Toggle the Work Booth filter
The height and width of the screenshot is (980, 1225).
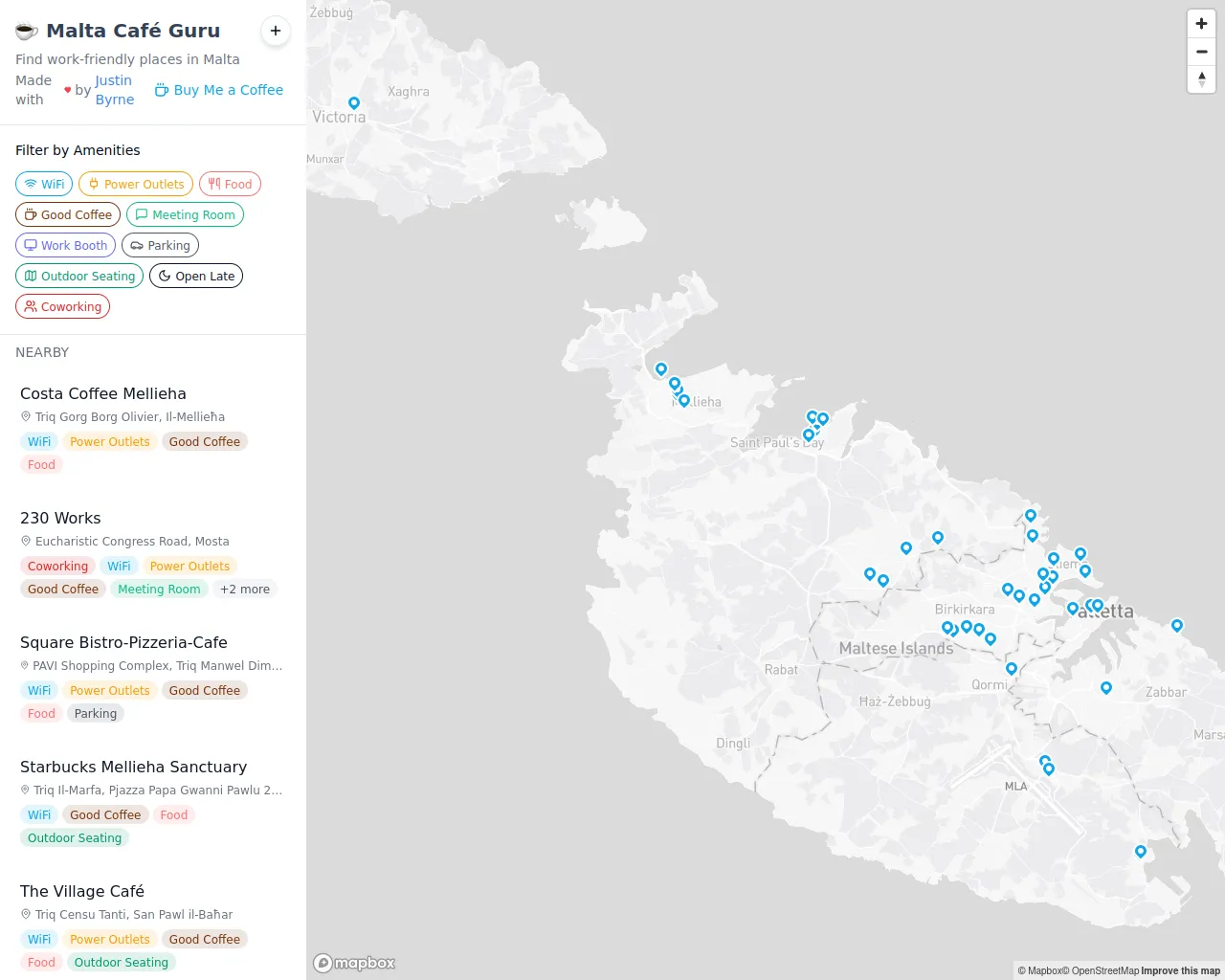(65, 245)
